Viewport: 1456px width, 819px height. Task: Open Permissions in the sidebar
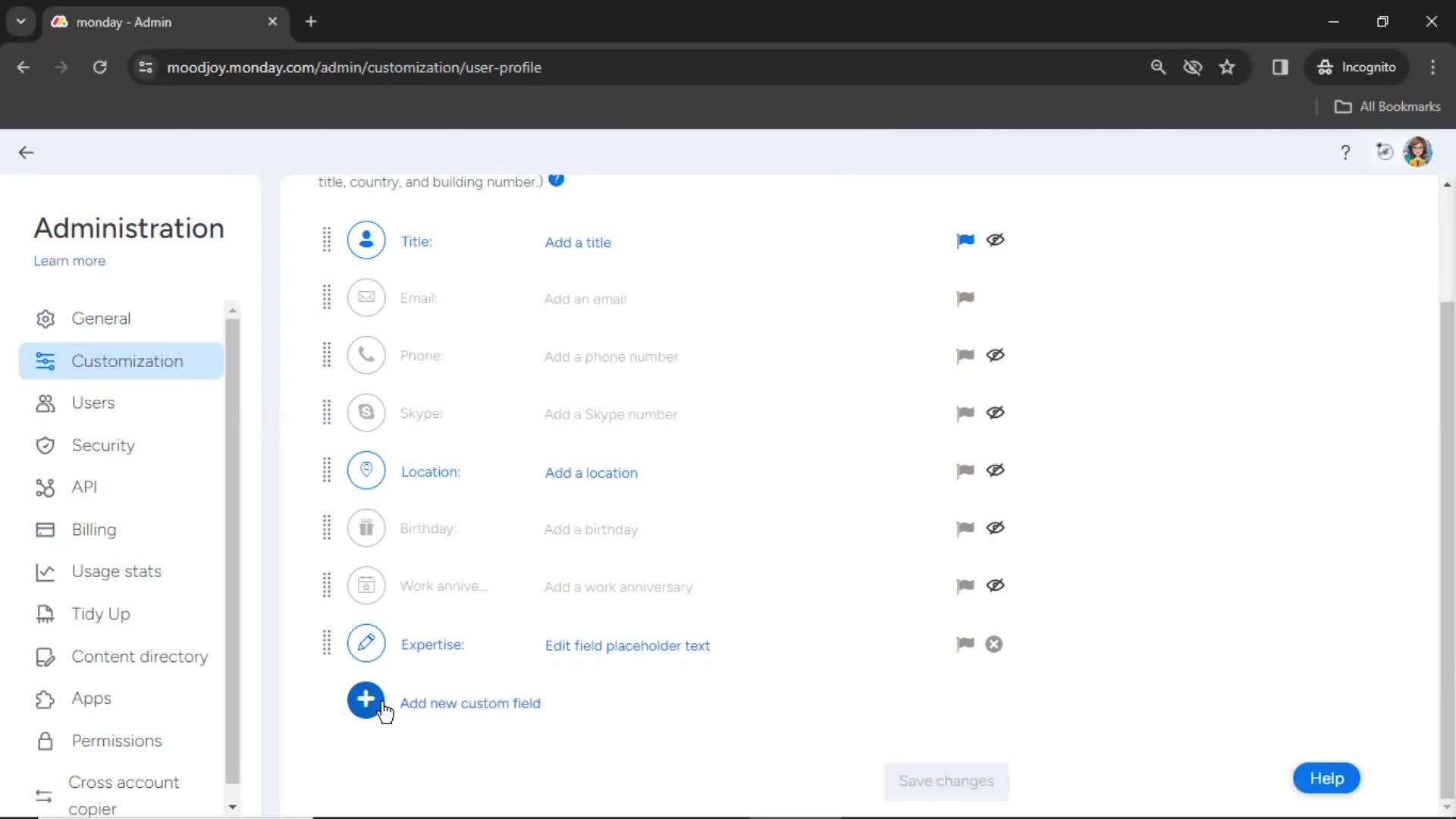tap(121, 740)
